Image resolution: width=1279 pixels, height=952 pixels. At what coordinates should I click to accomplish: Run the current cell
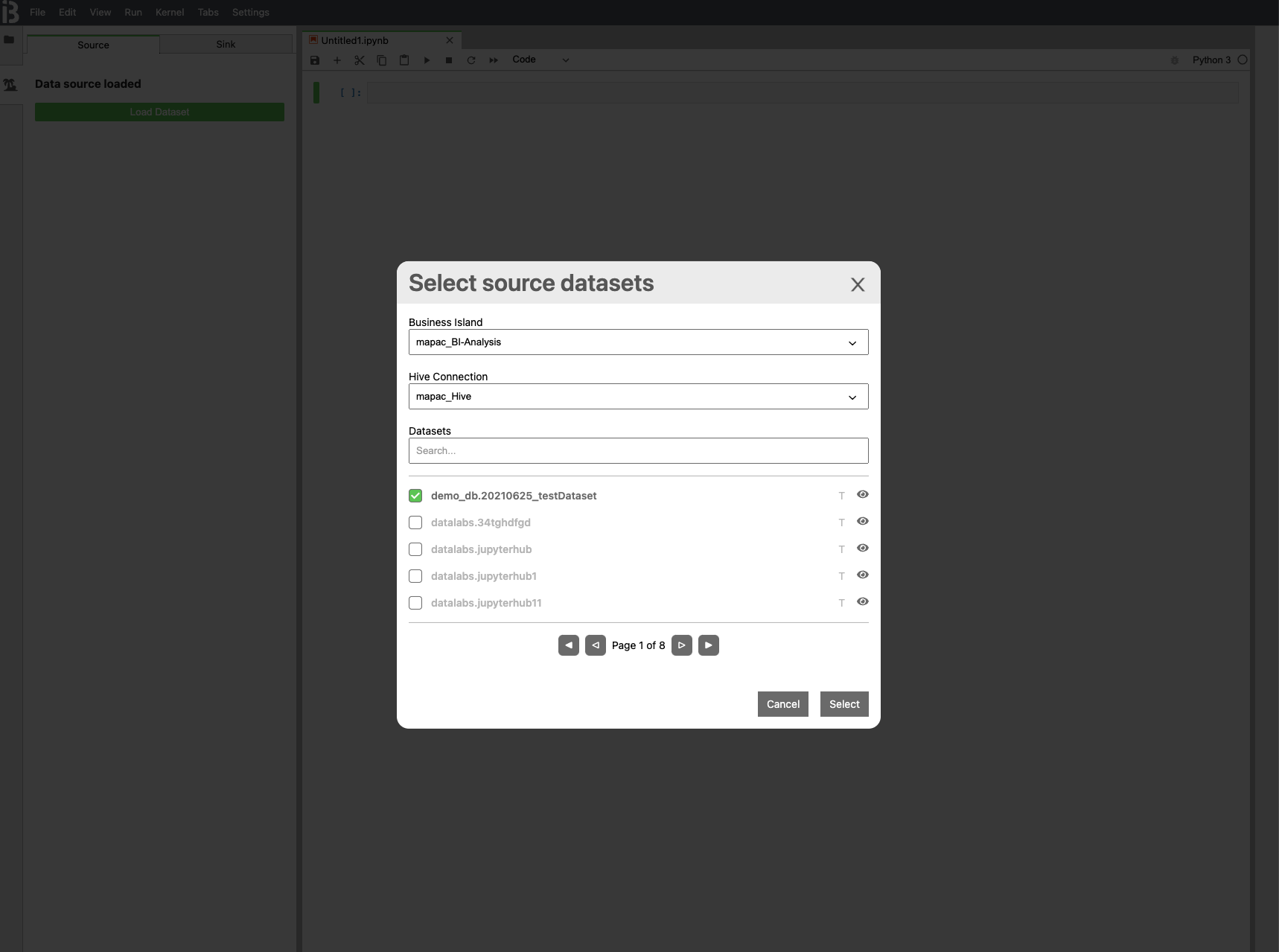click(x=427, y=60)
